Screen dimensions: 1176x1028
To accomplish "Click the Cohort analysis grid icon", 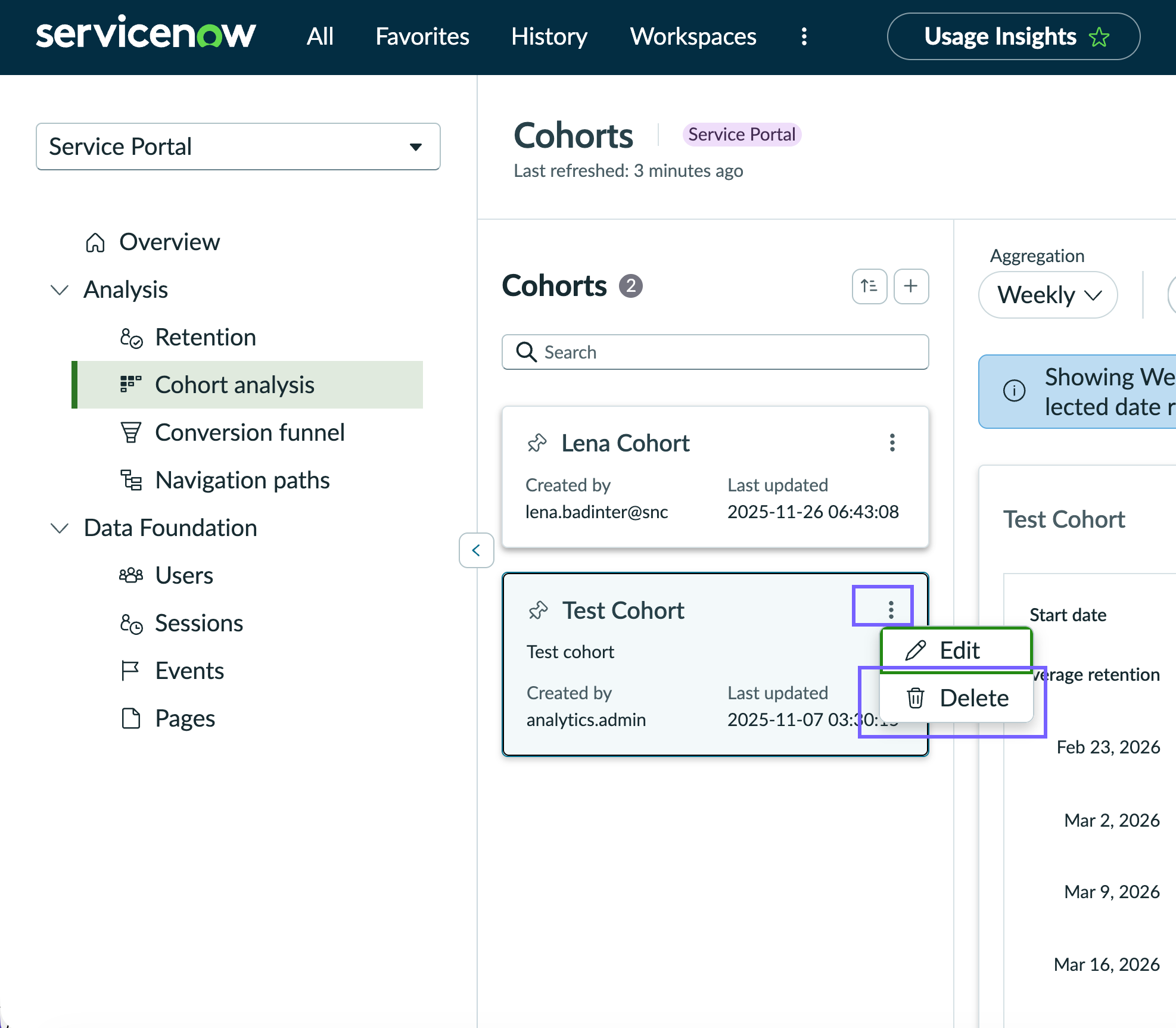I will point(131,384).
